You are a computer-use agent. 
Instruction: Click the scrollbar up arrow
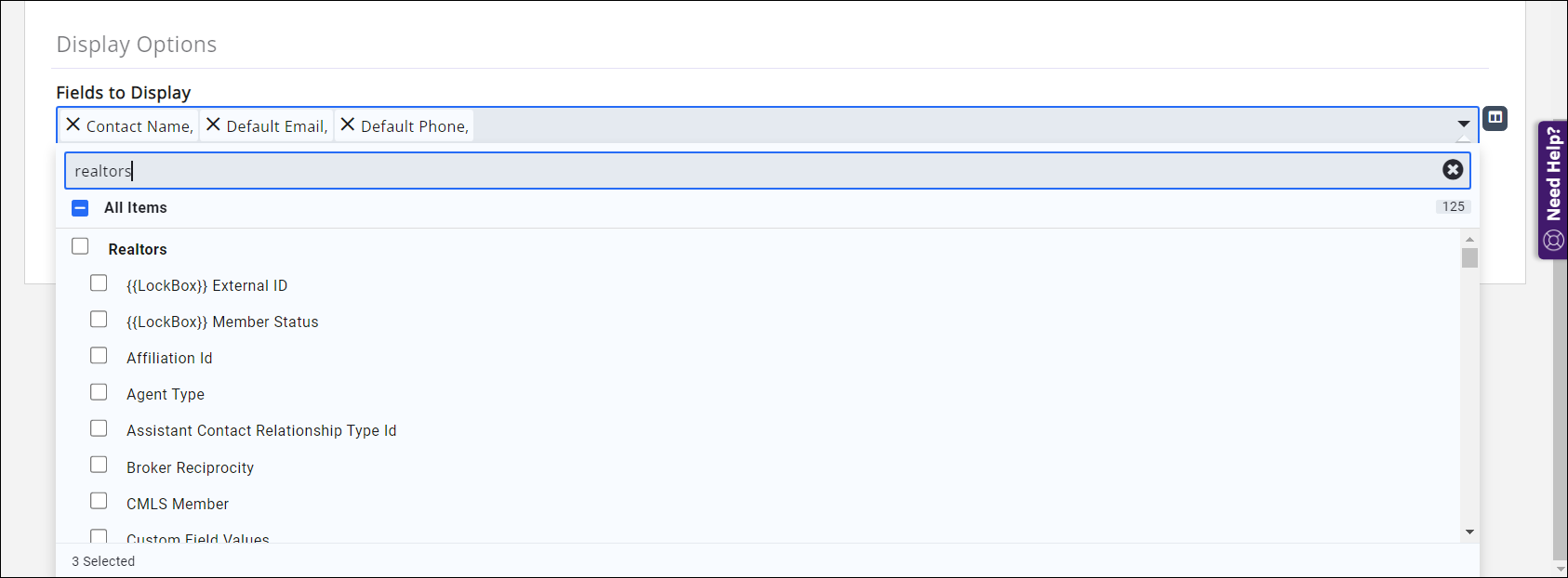[x=1469, y=239]
